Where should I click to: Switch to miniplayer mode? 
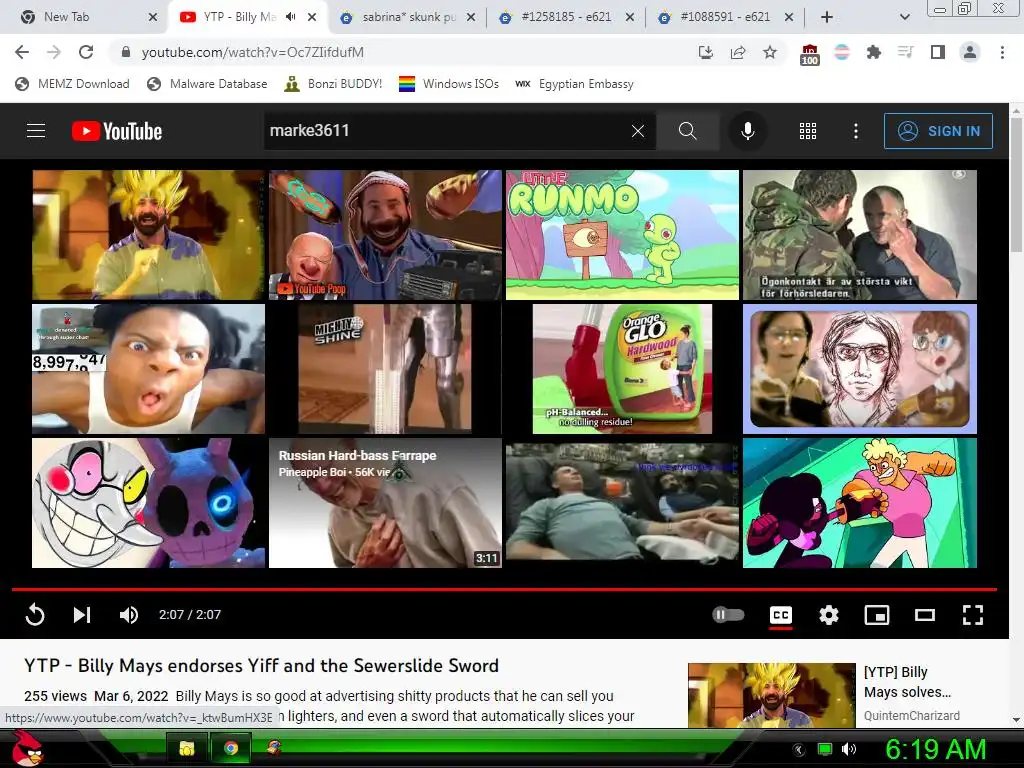click(876, 615)
